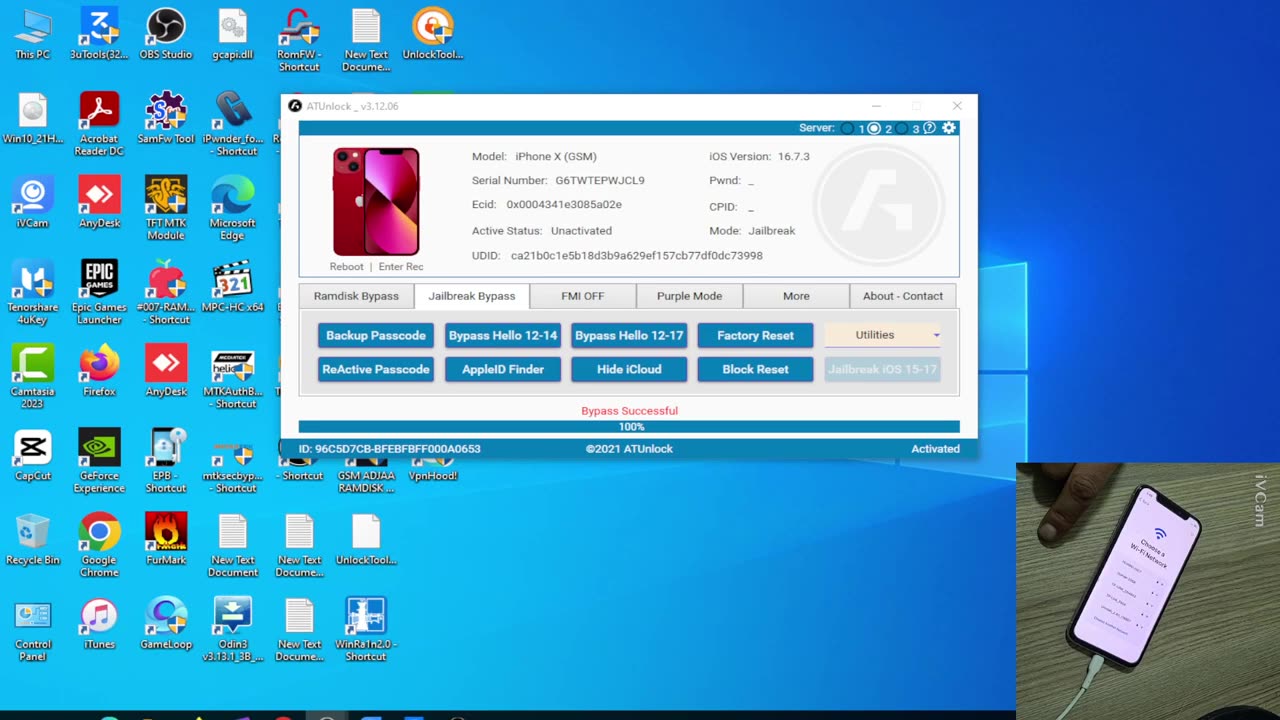Click the Backup Passcode button

[376, 335]
